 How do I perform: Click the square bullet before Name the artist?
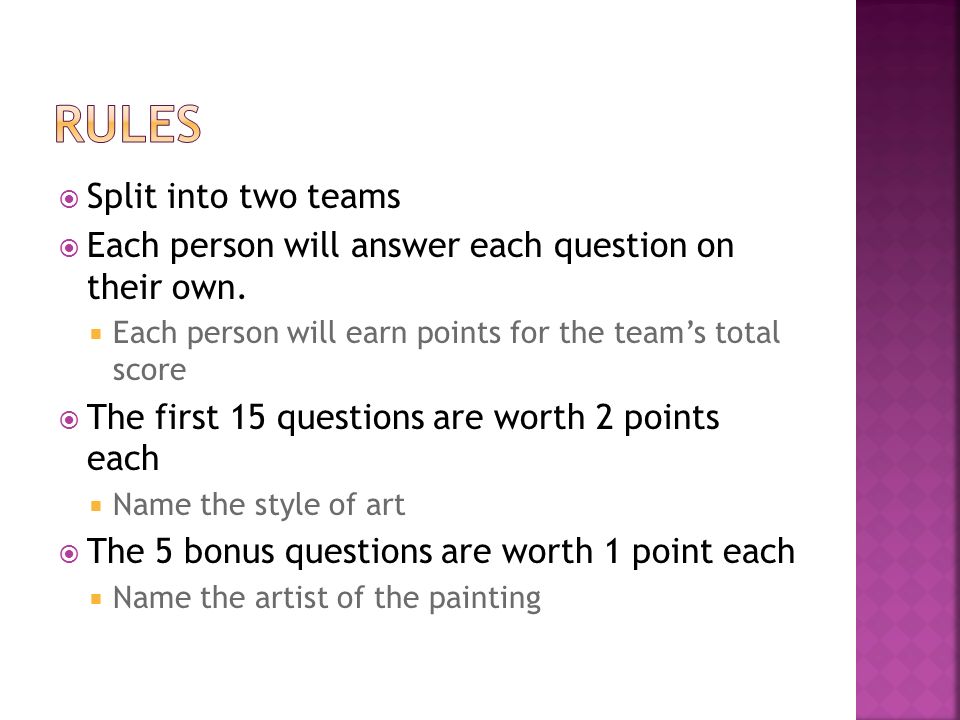click(96, 599)
